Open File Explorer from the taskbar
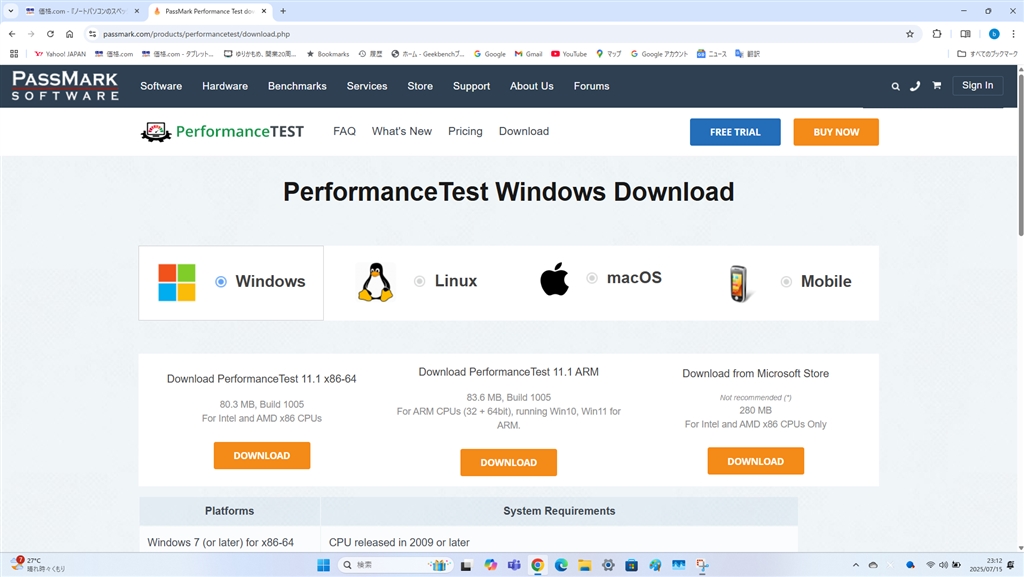This screenshot has height=577, width=1024. tap(584, 565)
